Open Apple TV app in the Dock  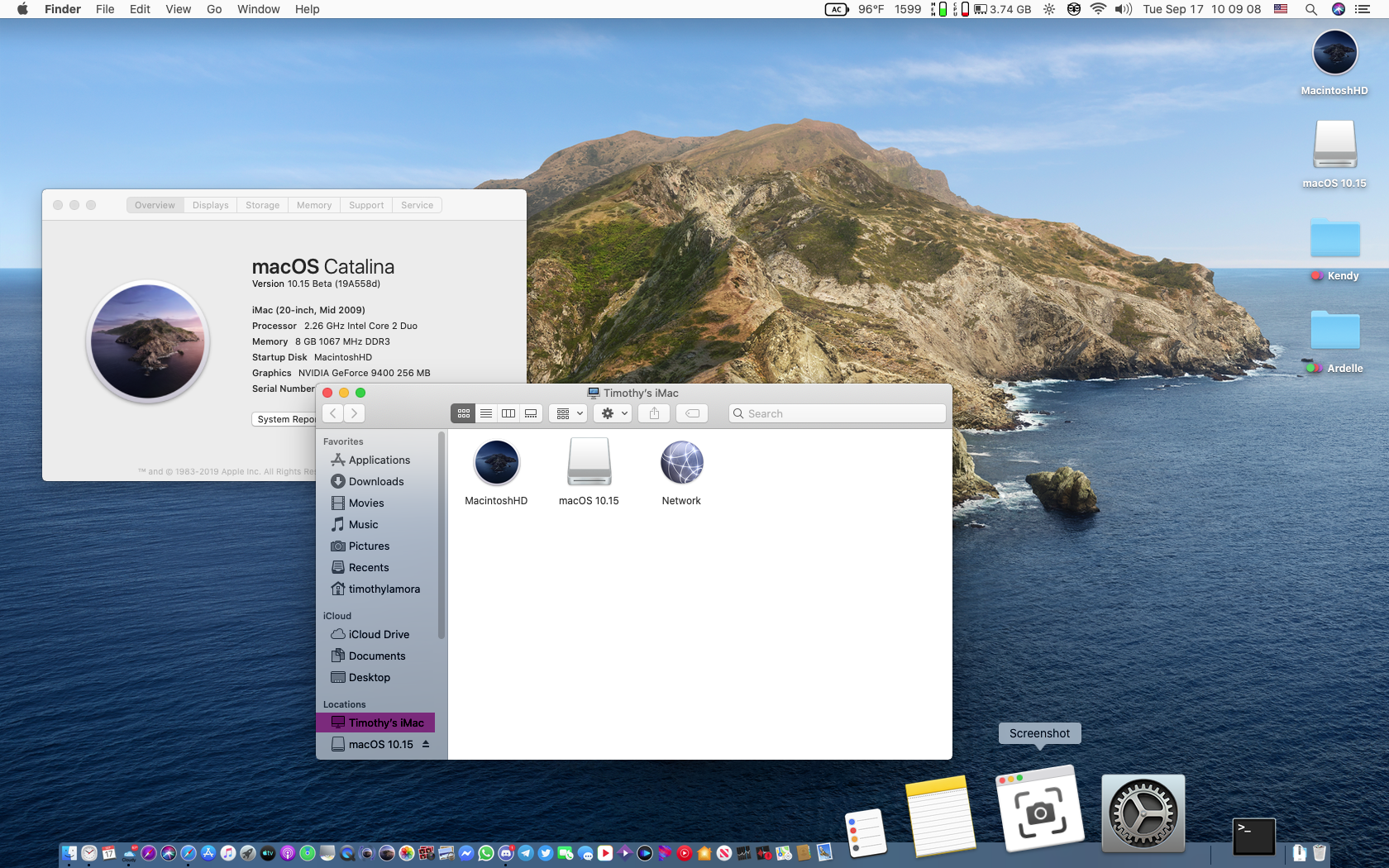pyautogui.click(x=268, y=853)
